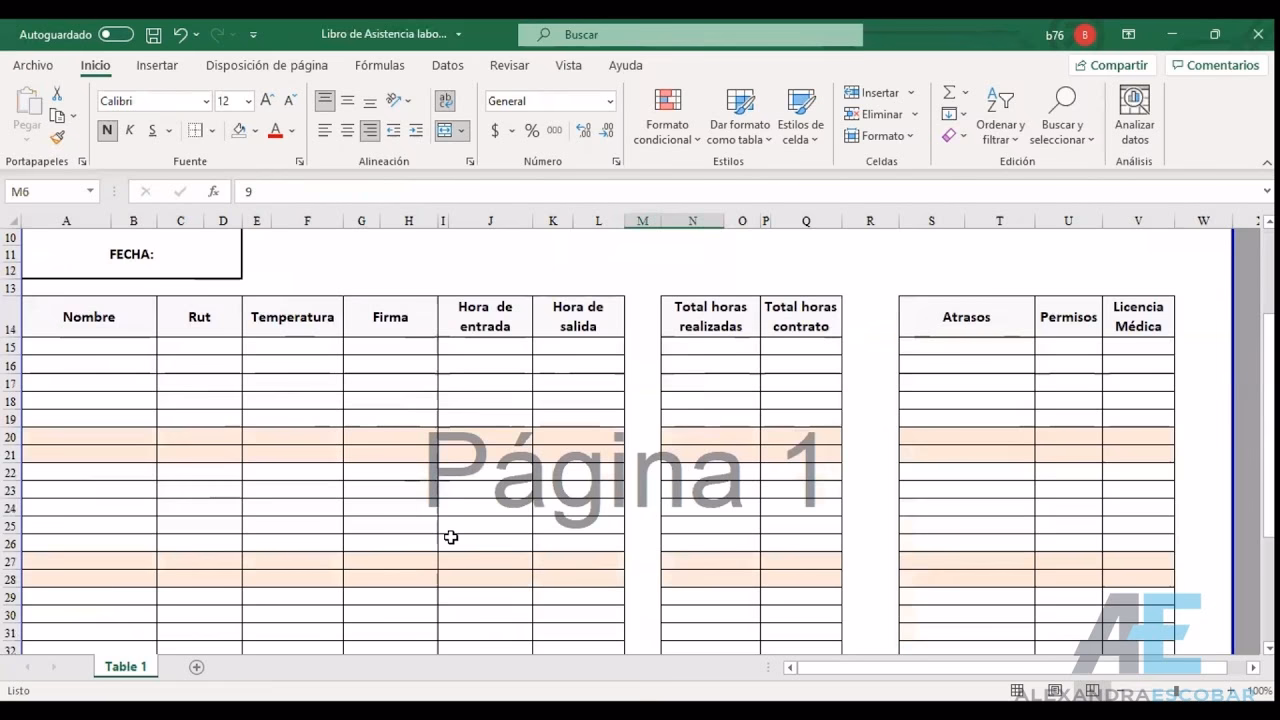The image size is (1280, 720).
Task: Click the Analizar datos icon
Action: (x=1134, y=103)
